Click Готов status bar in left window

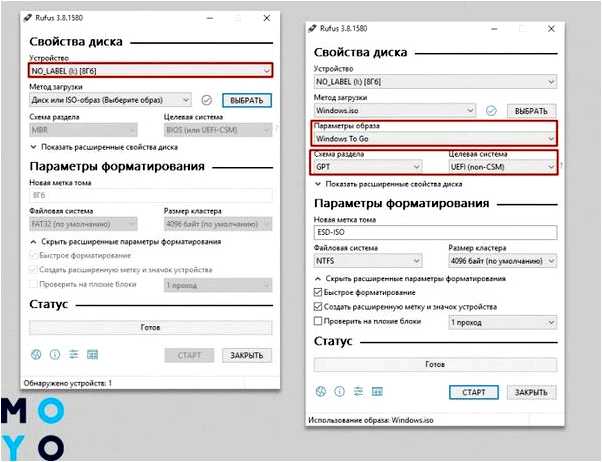[150, 328]
